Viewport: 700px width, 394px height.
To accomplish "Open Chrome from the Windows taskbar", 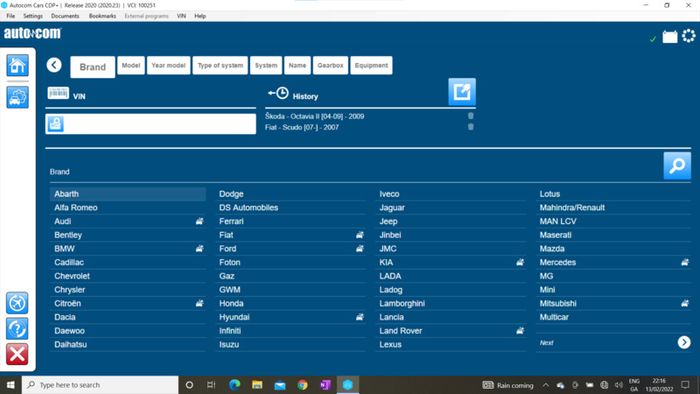I will pos(302,385).
